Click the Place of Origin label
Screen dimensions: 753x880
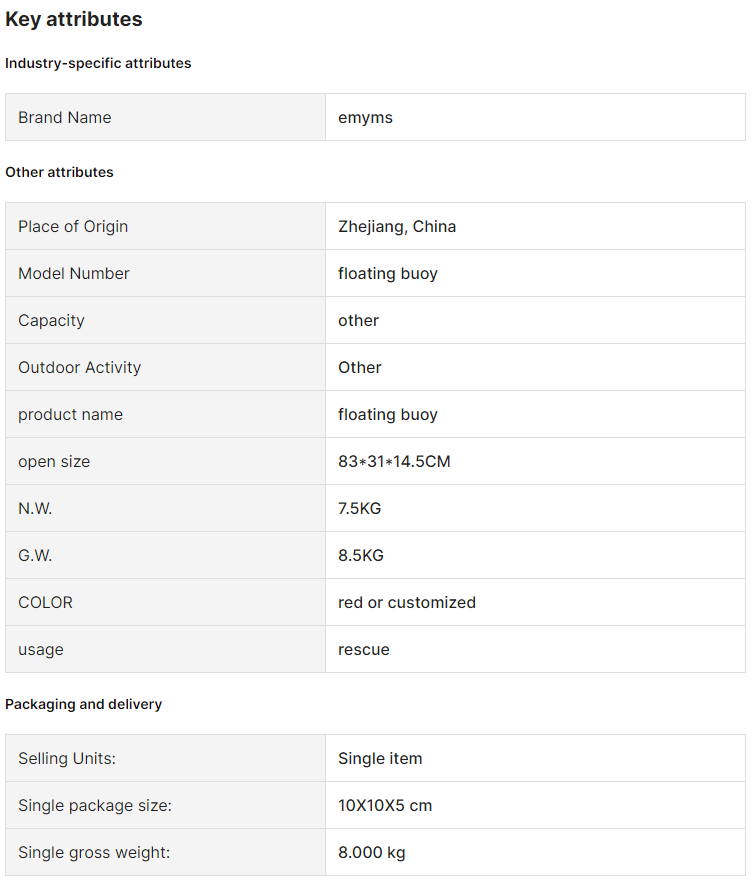pos(73,227)
